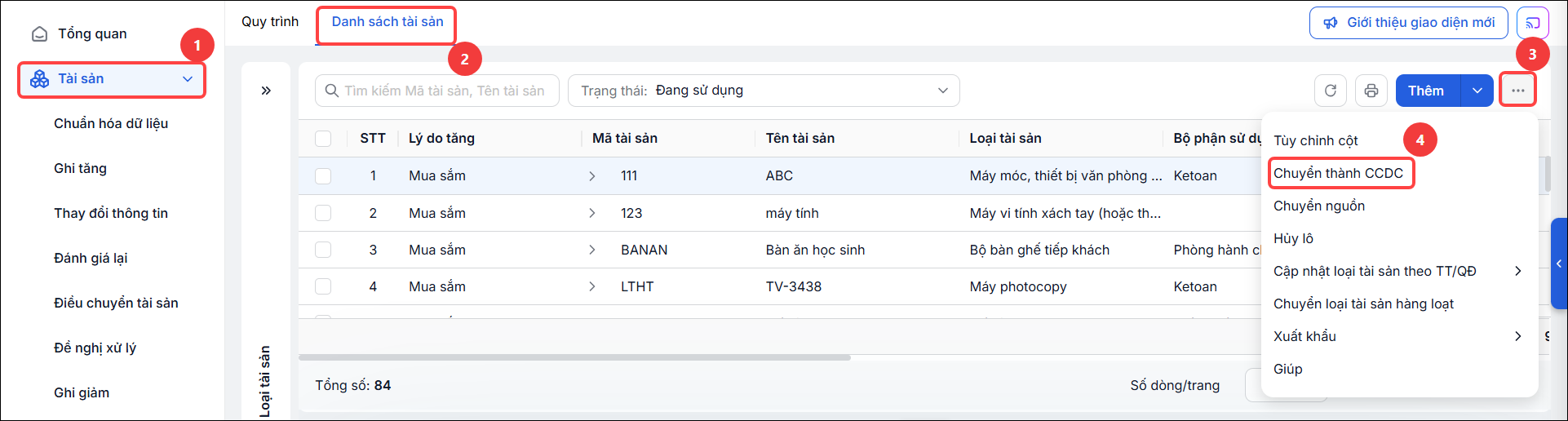Check the row 3 checkbox for BANAN
The height and width of the screenshot is (421, 1568).
pyautogui.click(x=323, y=250)
